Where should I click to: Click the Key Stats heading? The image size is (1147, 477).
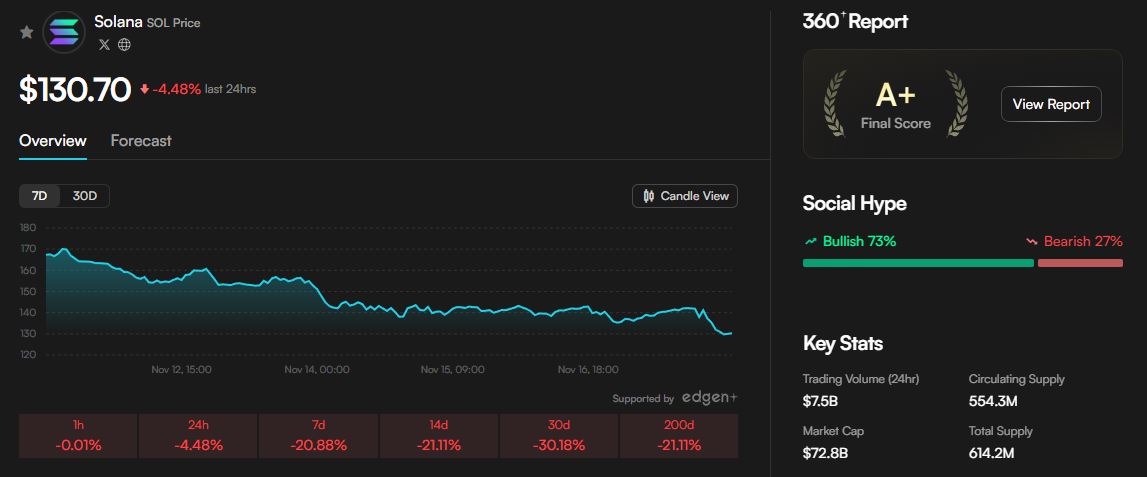(843, 343)
